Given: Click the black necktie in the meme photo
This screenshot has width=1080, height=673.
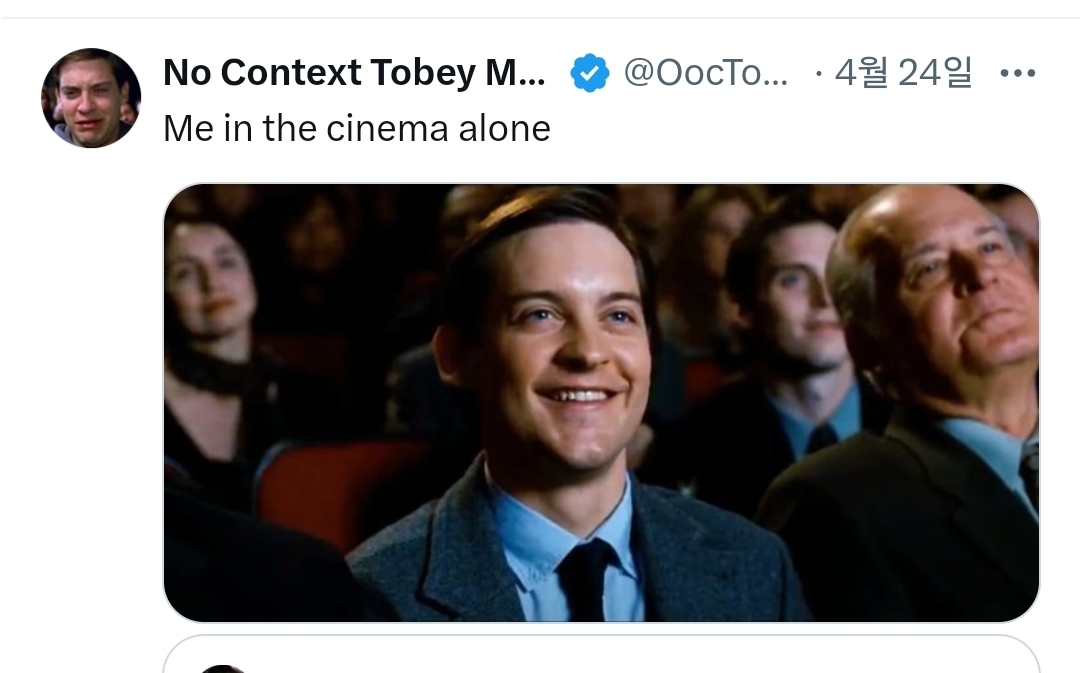Looking at the screenshot, I should click(x=585, y=579).
